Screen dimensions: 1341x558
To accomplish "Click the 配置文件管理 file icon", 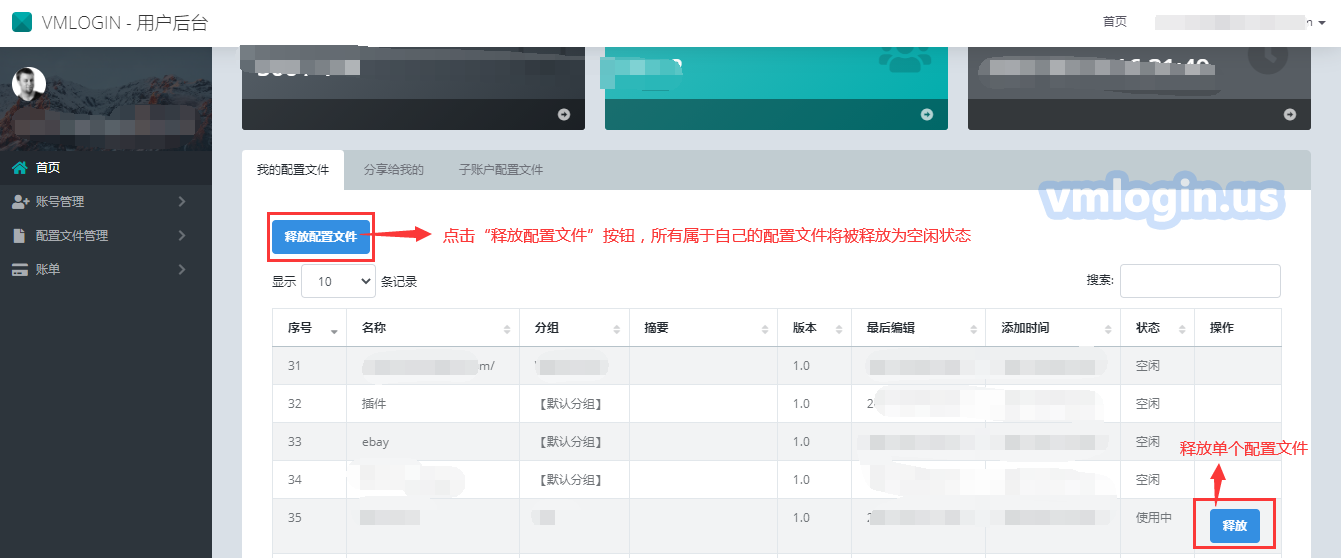I will click(19, 236).
